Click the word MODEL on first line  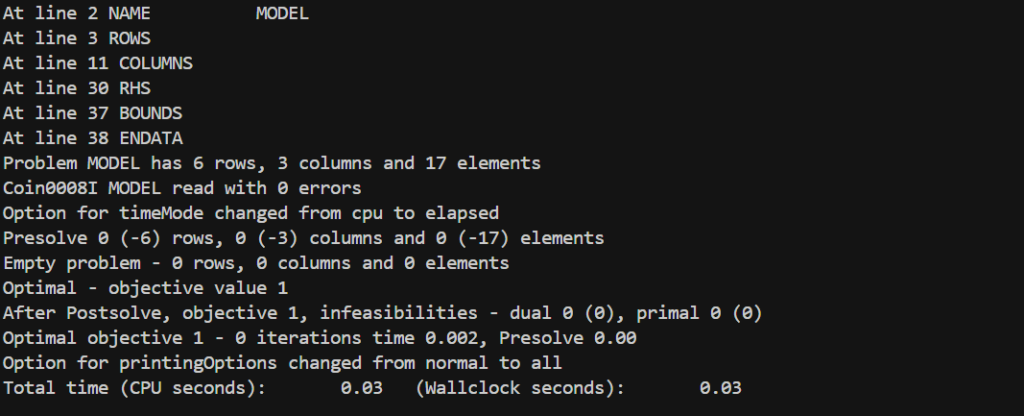[282, 14]
